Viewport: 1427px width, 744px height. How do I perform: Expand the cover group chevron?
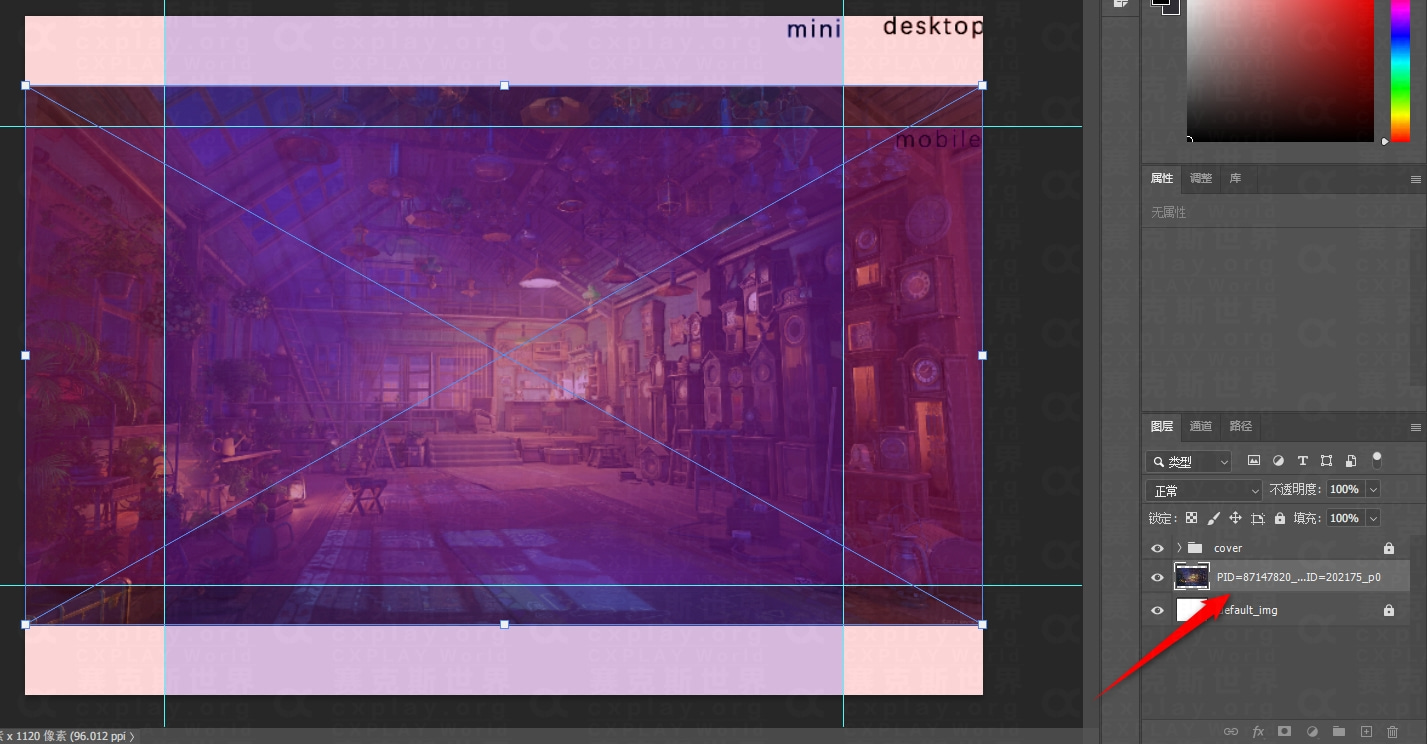(1179, 548)
